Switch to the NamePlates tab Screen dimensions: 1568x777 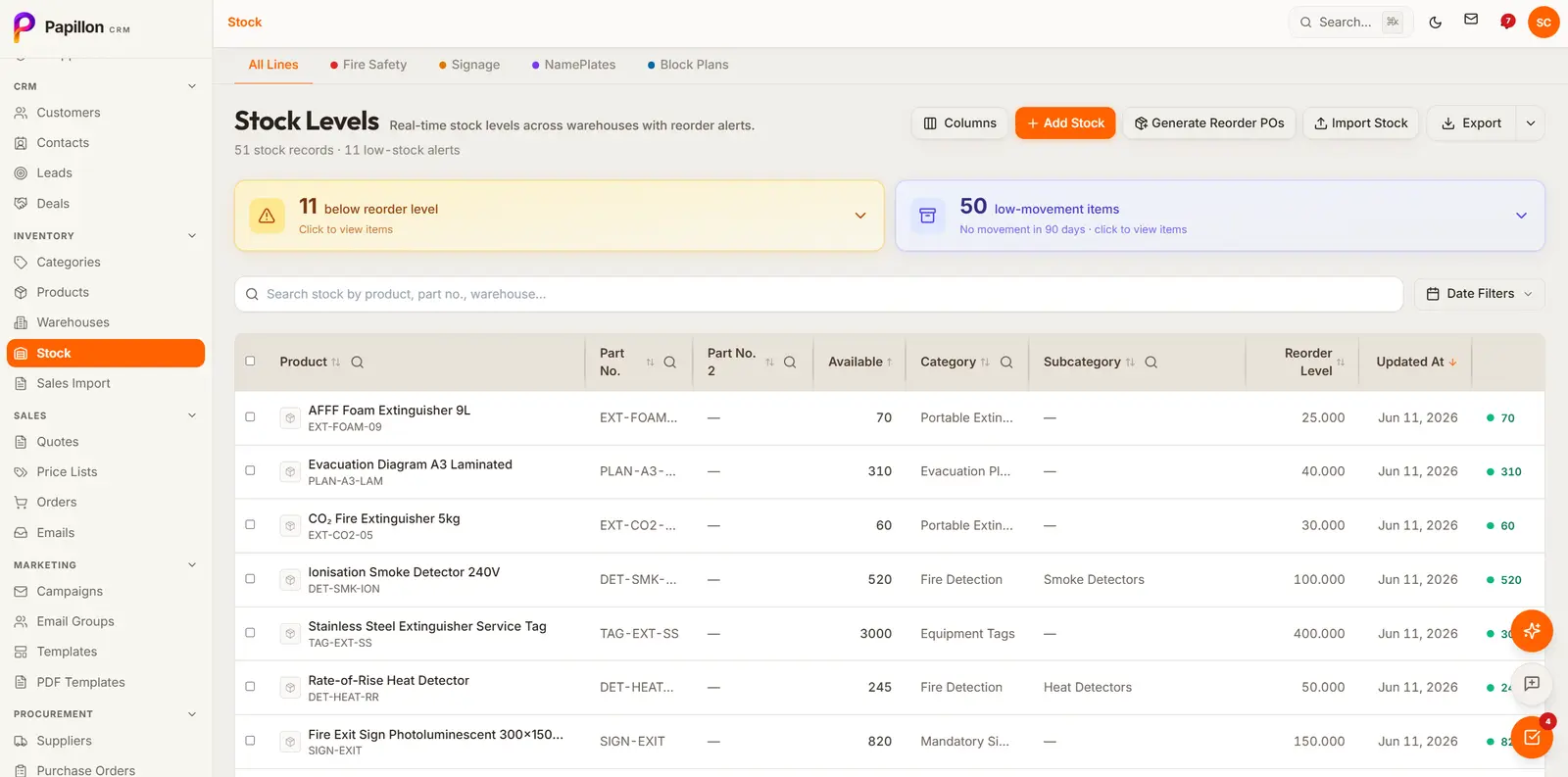point(573,65)
